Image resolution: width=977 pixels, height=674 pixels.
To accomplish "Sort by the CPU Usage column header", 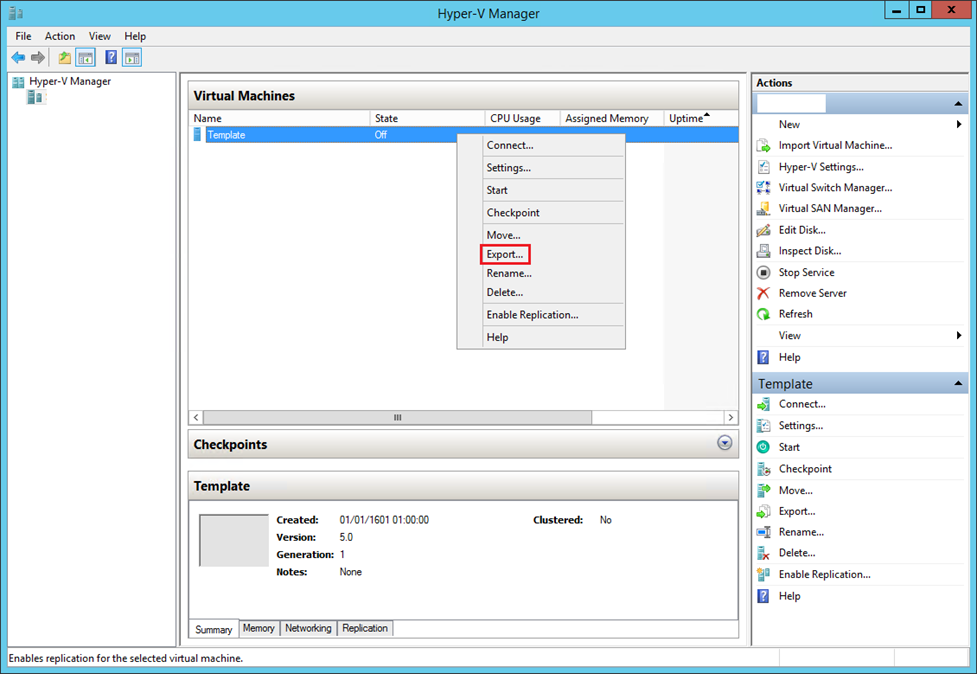I will (x=522, y=118).
